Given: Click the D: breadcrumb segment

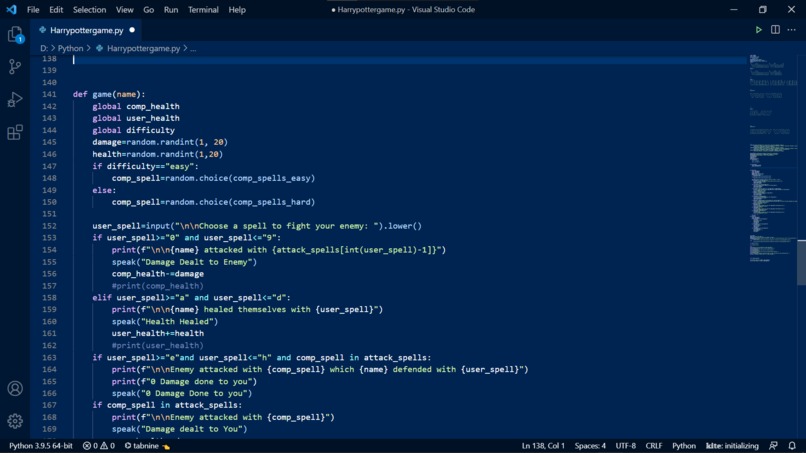Looking at the screenshot, I should click(44, 48).
